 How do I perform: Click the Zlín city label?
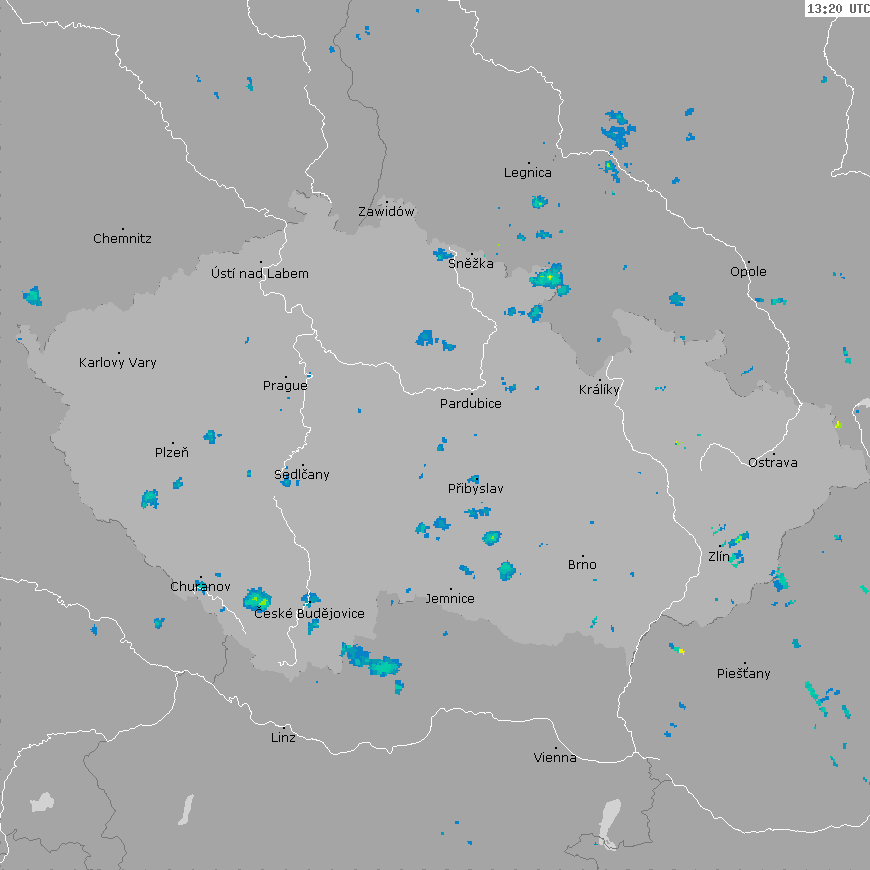click(x=719, y=556)
